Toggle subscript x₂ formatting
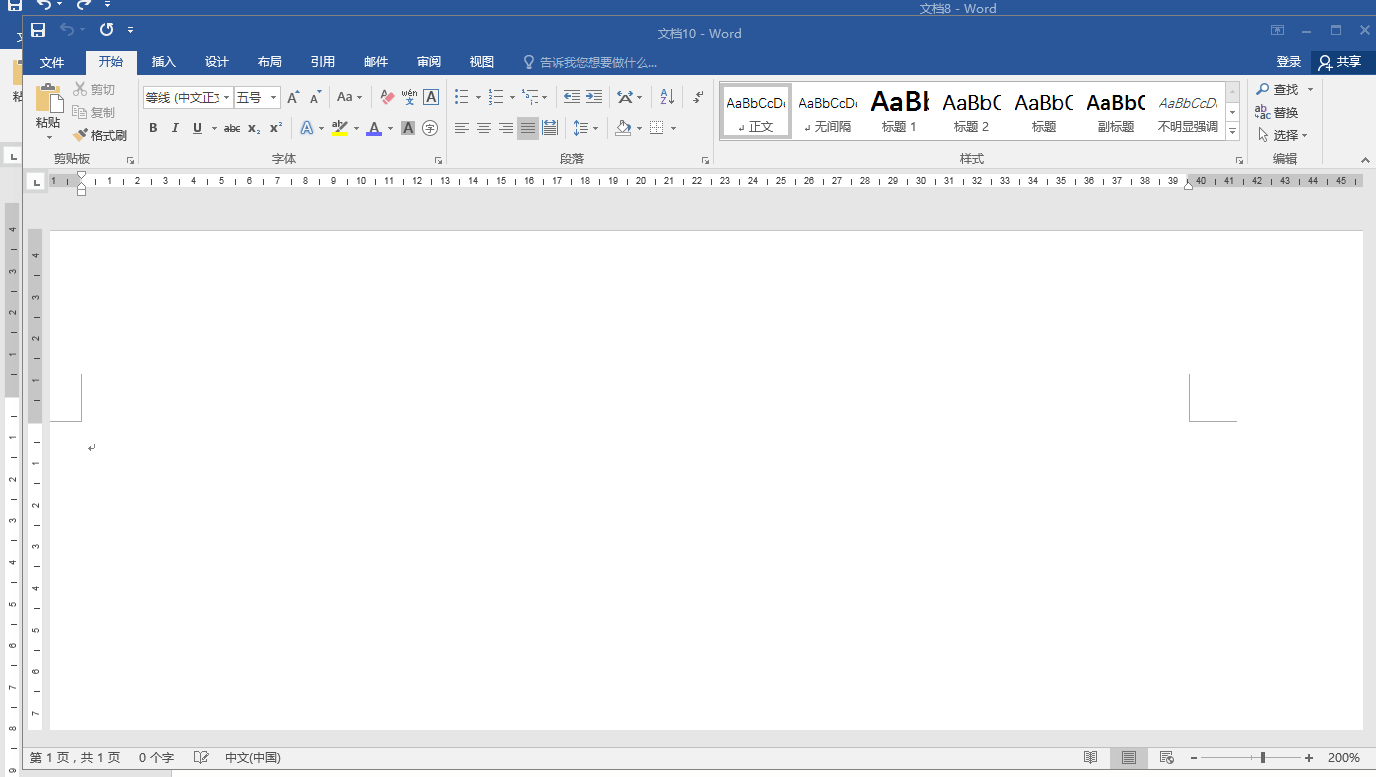1376x777 pixels. [x=254, y=128]
